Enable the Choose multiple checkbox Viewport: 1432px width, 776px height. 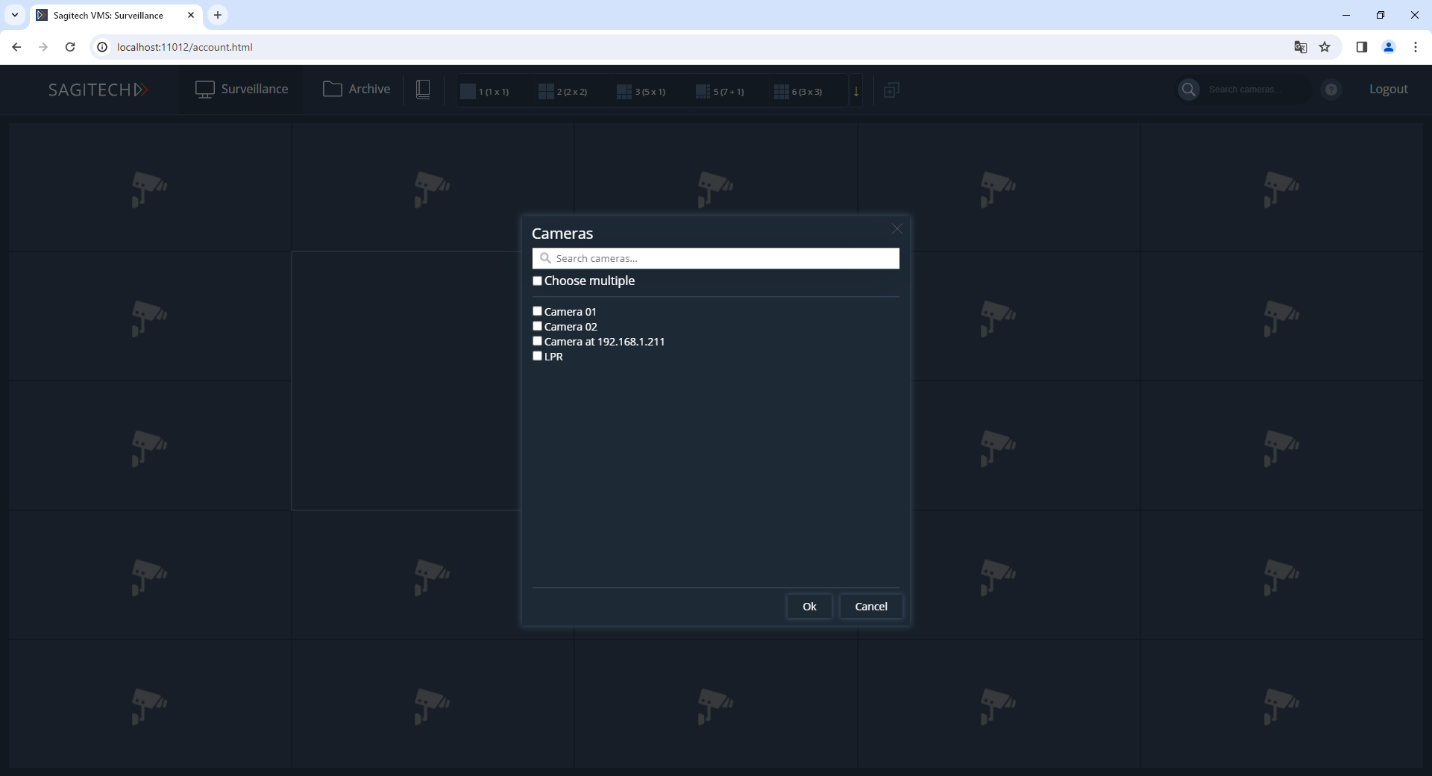(x=538, y=281)
